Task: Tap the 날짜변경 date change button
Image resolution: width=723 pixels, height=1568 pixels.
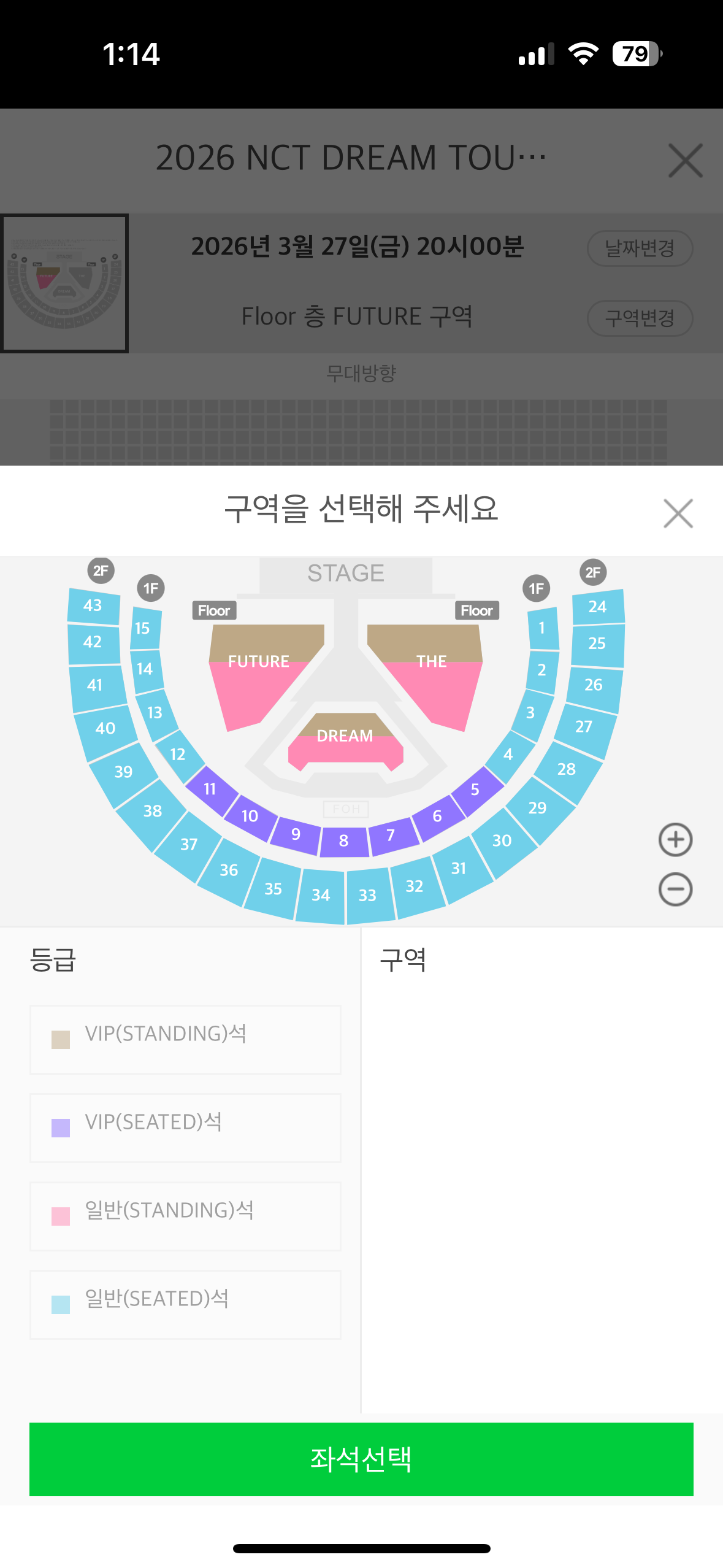Action: pos(640,248)
